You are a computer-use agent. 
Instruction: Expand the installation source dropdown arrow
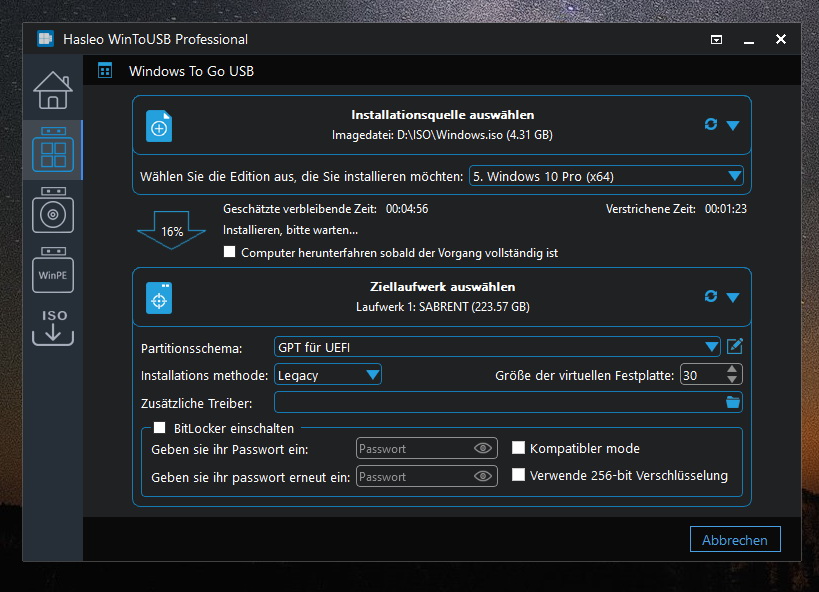pos(733,125)
